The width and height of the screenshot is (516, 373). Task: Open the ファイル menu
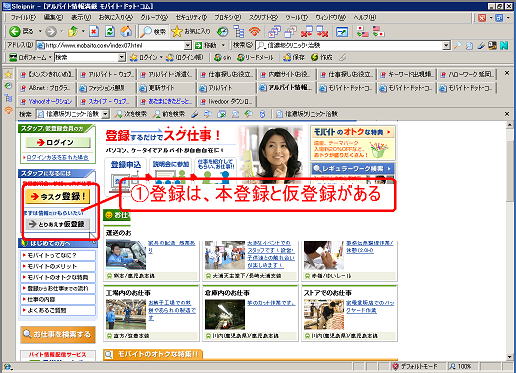click(23, 17)
